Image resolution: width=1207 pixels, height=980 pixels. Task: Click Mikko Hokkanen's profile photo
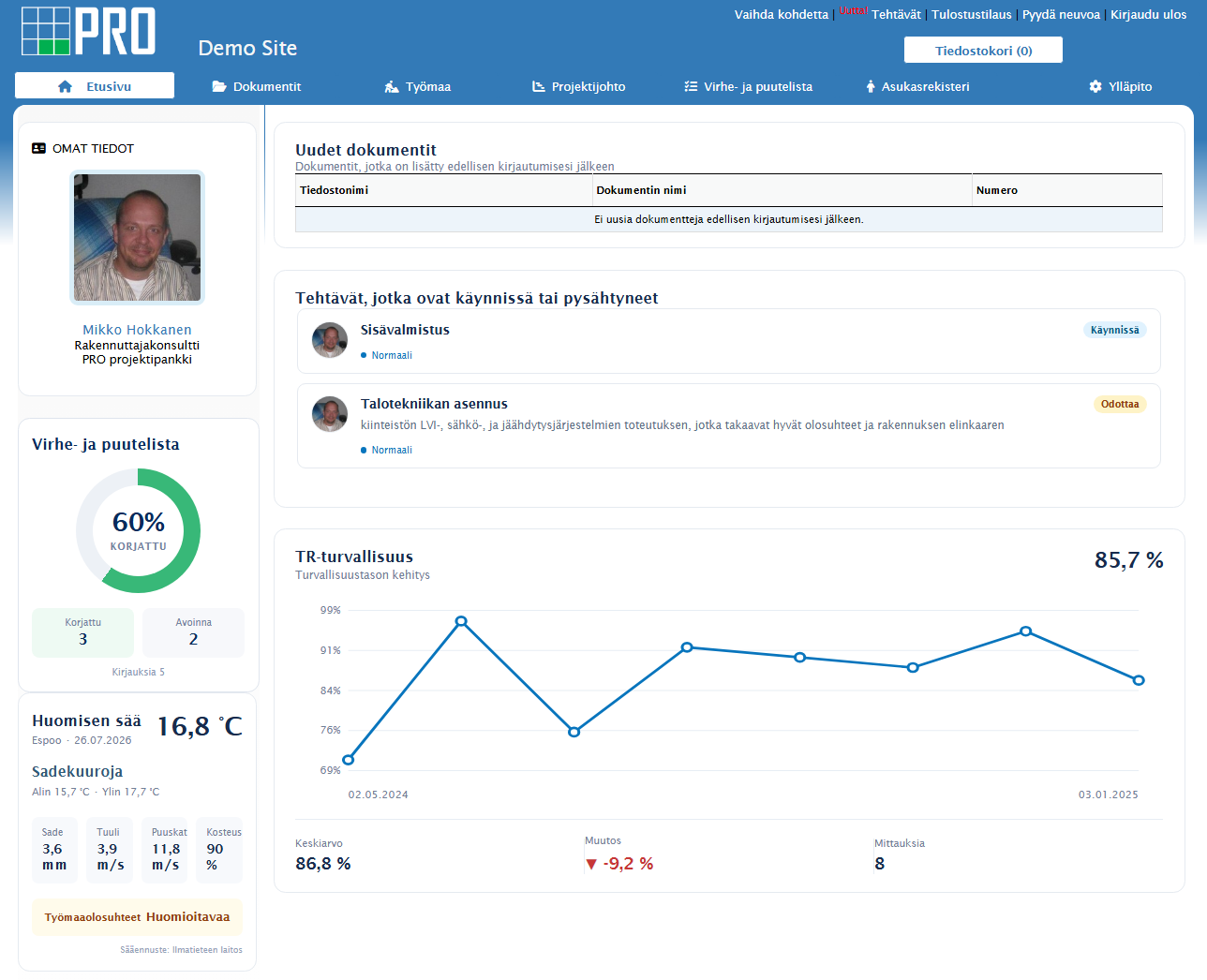tap(137, 238)
